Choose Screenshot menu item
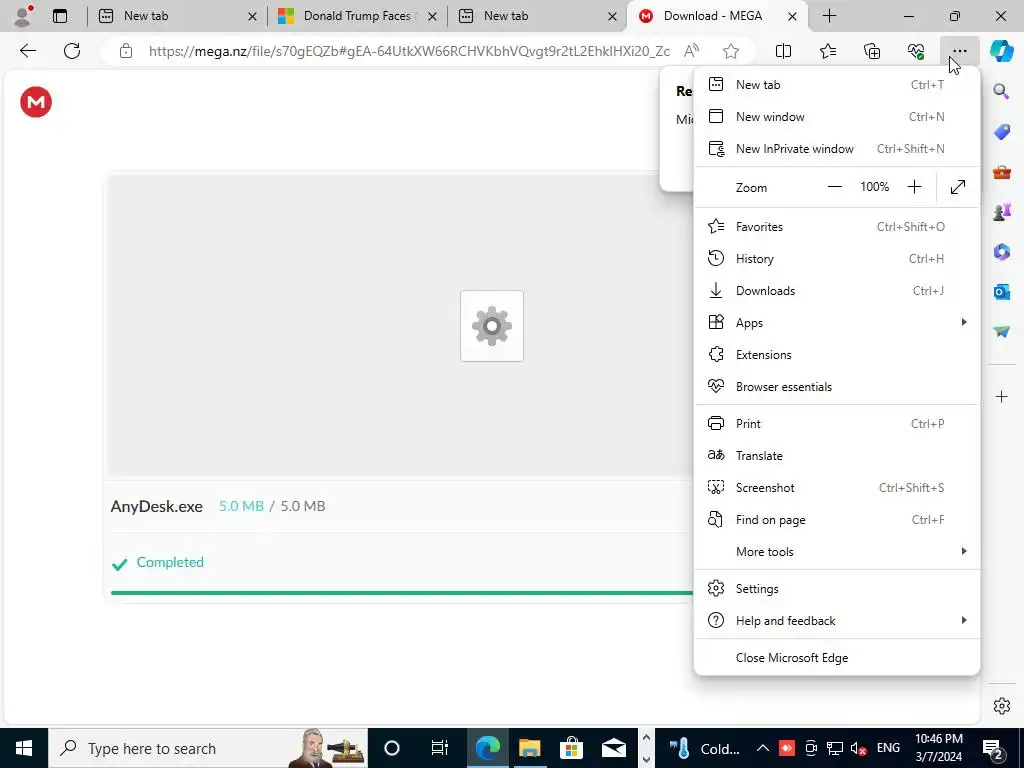1024x768 pixels. pyautogui.click(x=837, y=488)
